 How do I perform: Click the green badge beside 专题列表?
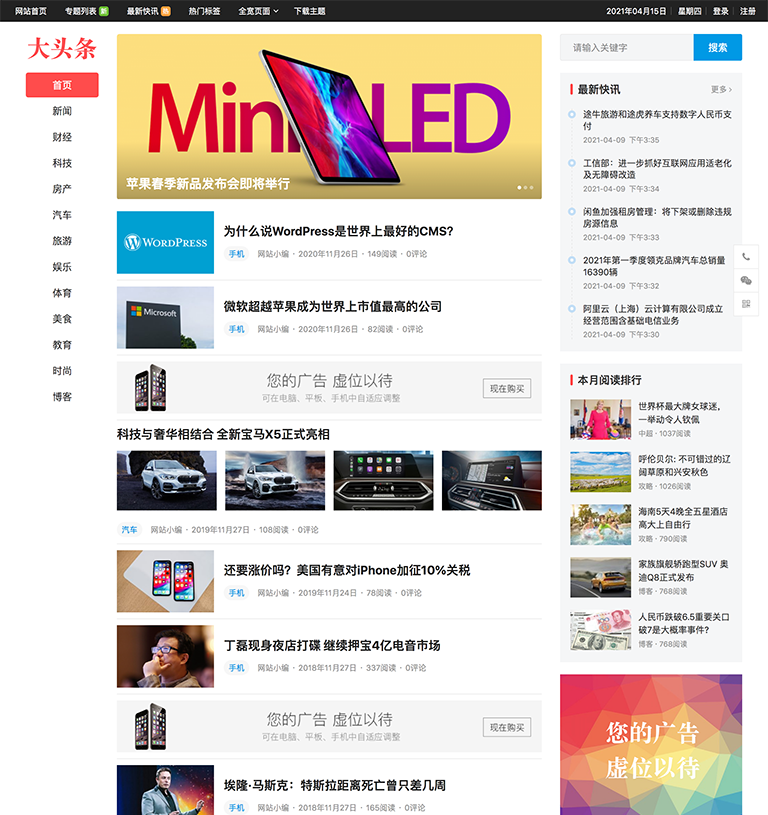104,11
